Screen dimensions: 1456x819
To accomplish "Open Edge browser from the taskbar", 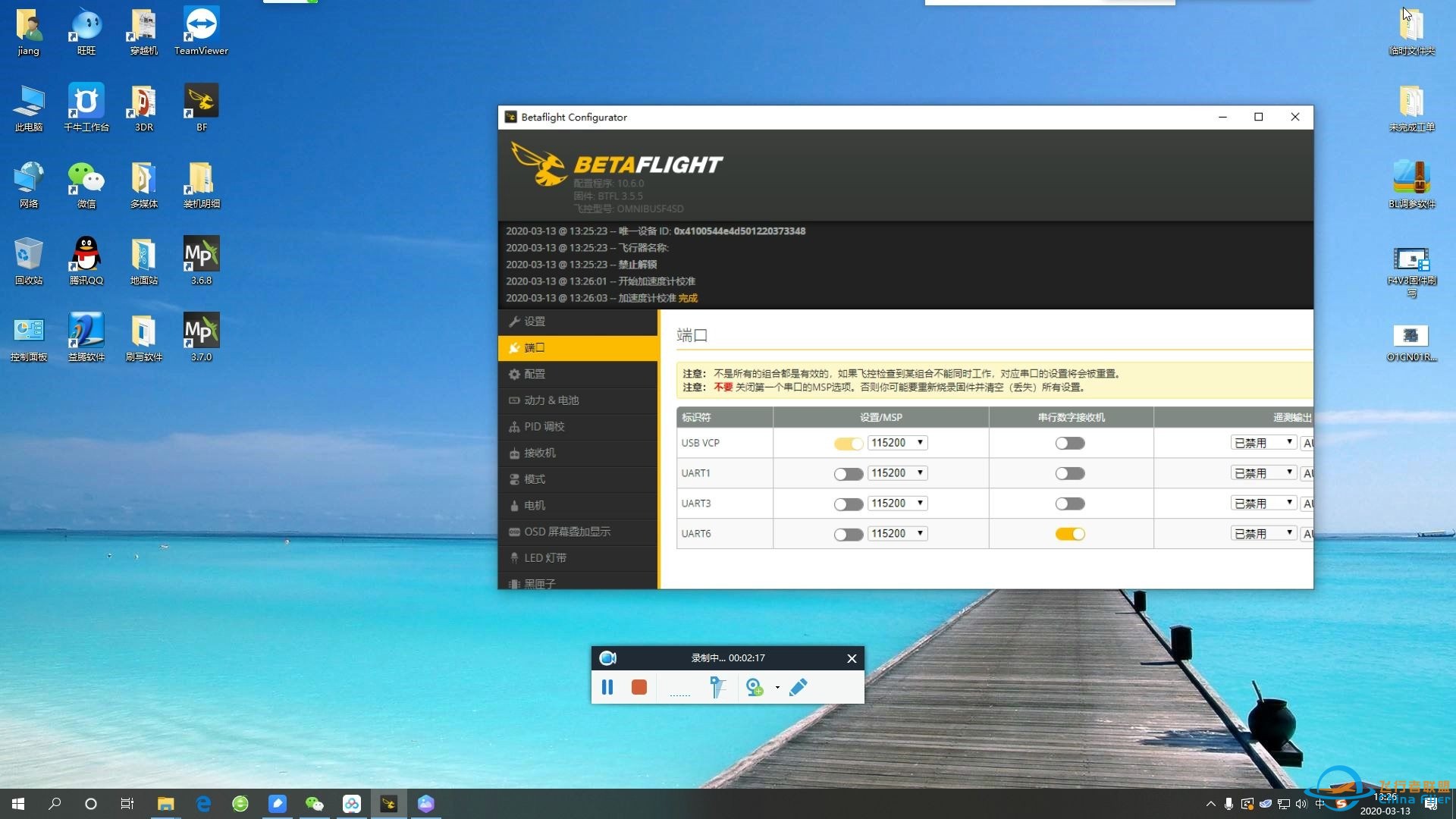I will [203, 804].
